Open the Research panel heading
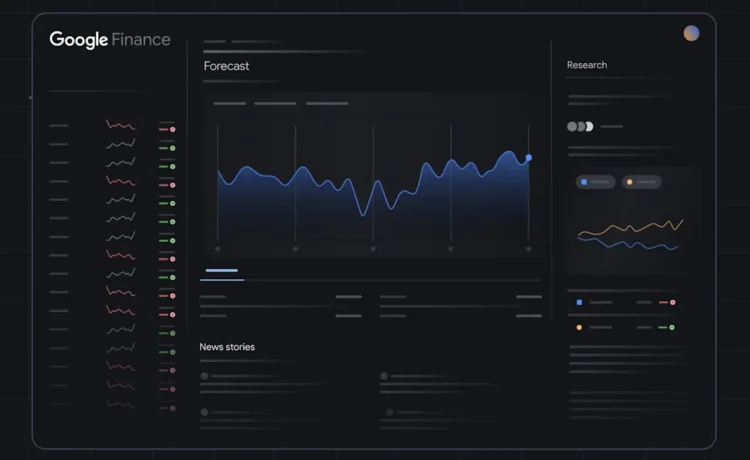Viewport: 750px width, 460px height. (587, 65)
